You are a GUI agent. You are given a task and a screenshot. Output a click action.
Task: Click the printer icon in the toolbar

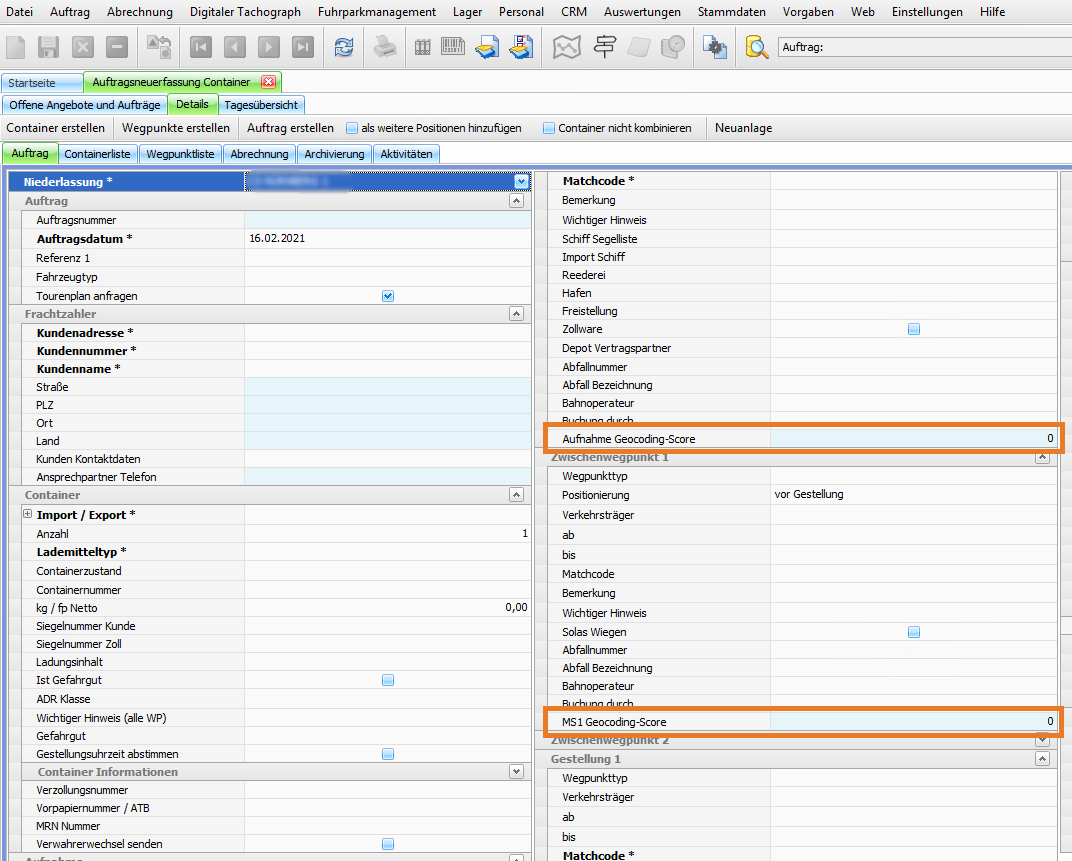click(x=385, y=47)
